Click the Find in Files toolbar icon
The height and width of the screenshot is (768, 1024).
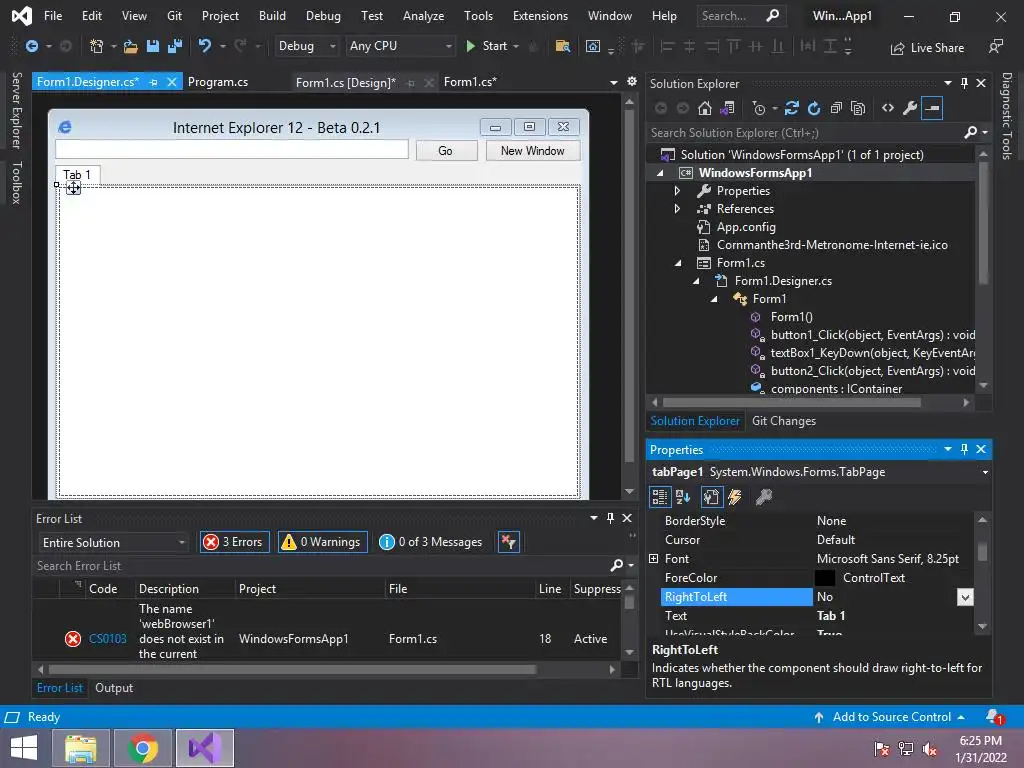click(x=562, y=46)
